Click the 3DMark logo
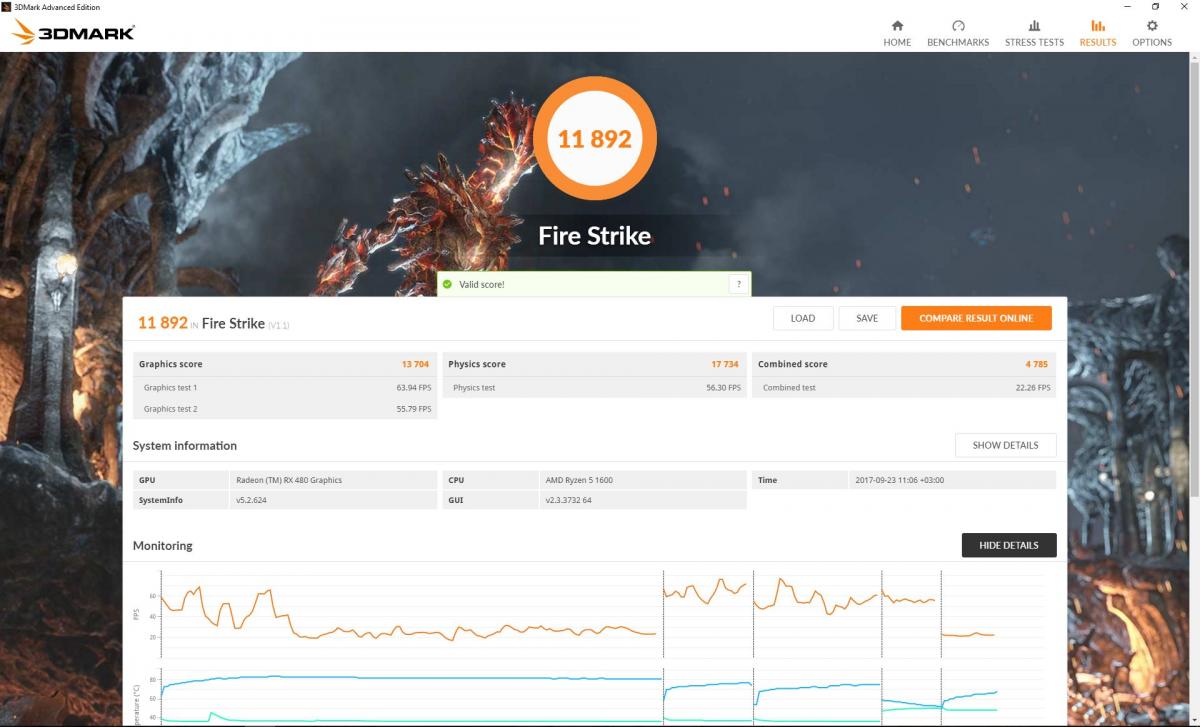 coord(73,33)
